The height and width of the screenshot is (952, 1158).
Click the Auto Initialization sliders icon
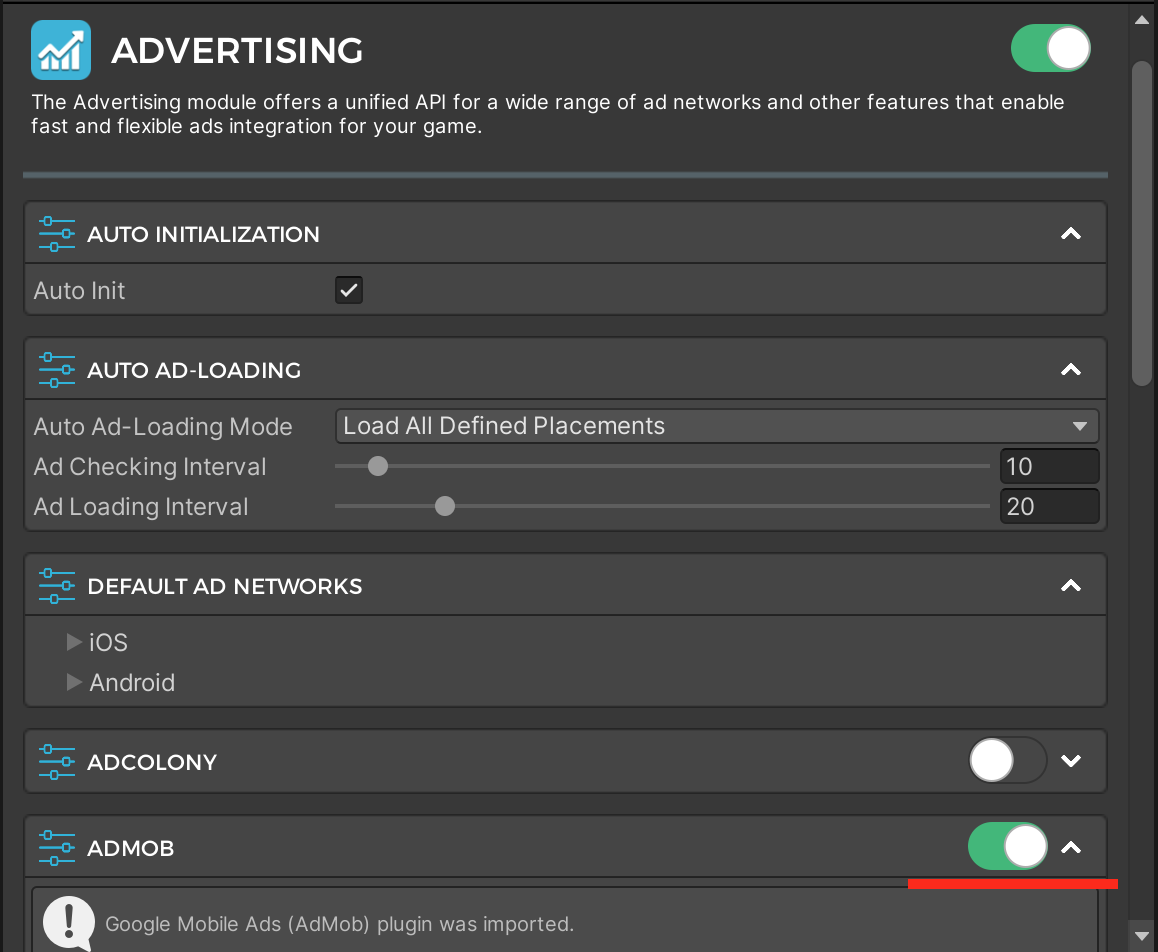click(57, 234)
